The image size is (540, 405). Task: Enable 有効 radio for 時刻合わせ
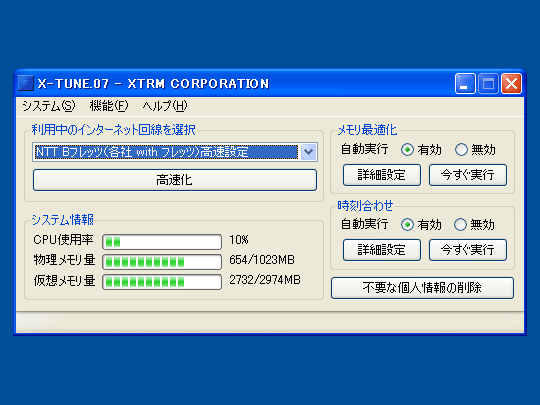point(407,225)
